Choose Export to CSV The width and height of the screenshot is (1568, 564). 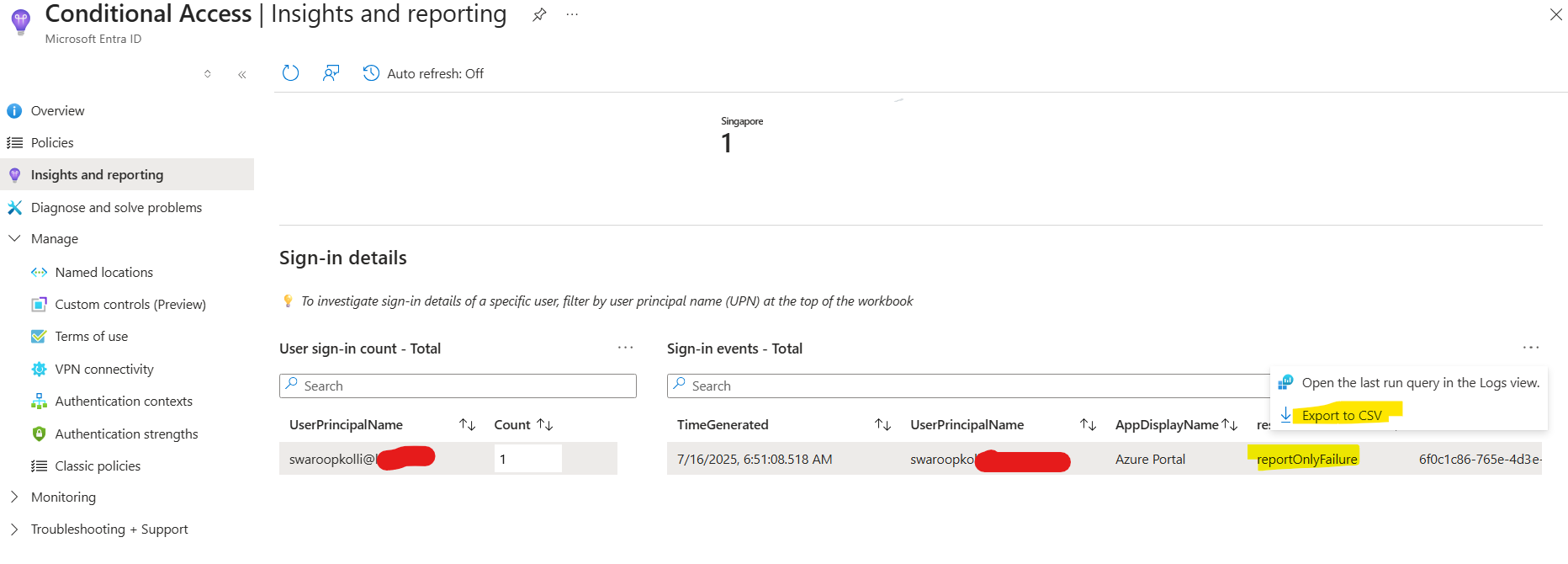tap(1341, 415)
